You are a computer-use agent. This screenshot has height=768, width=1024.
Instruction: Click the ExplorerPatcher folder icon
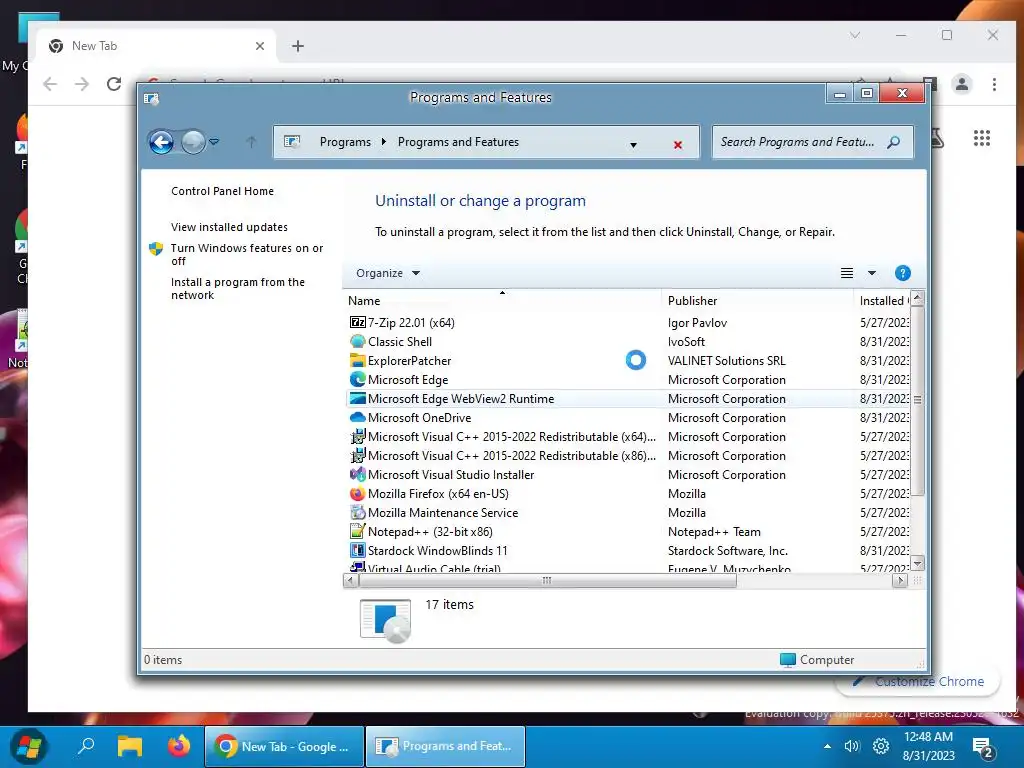(x=357, y=360)
